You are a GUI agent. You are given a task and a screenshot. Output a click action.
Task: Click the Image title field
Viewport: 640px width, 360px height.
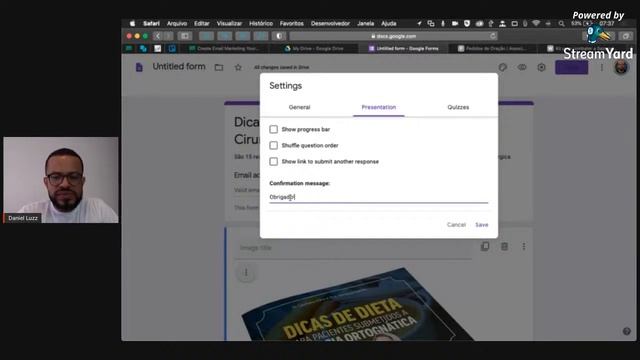(353, 248)
